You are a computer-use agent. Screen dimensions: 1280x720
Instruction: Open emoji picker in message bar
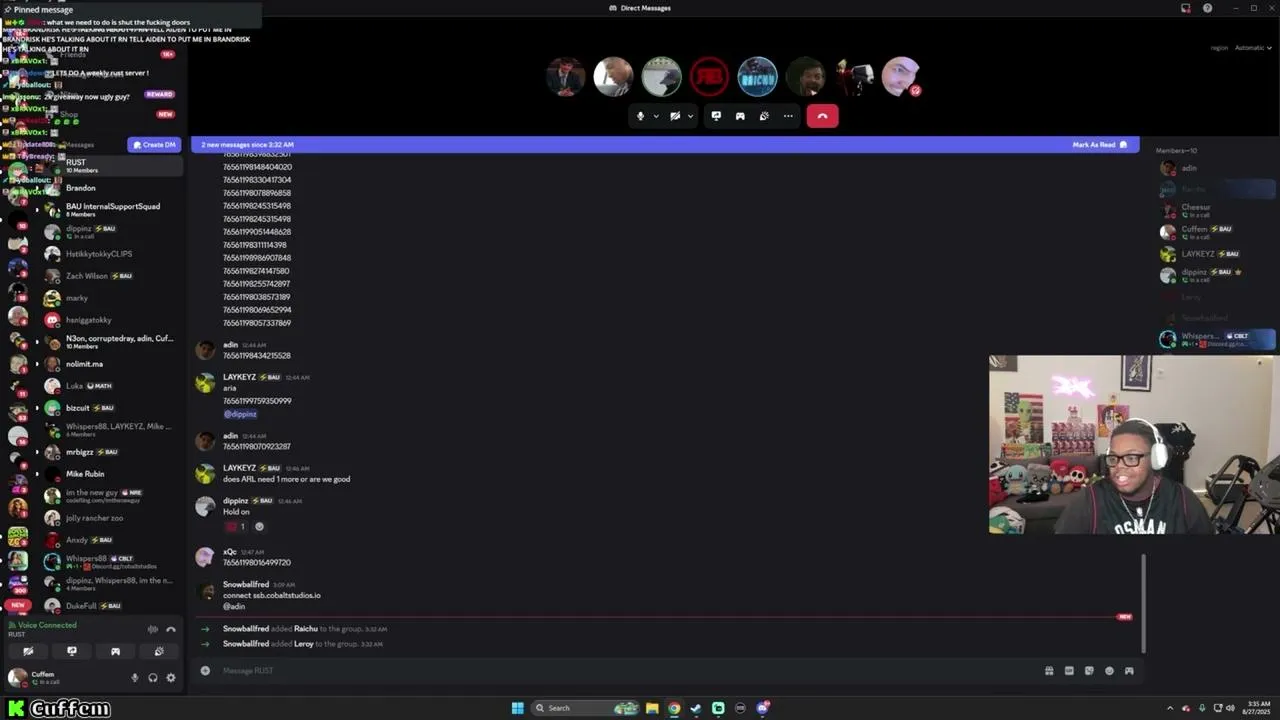tap(1109, 671)
